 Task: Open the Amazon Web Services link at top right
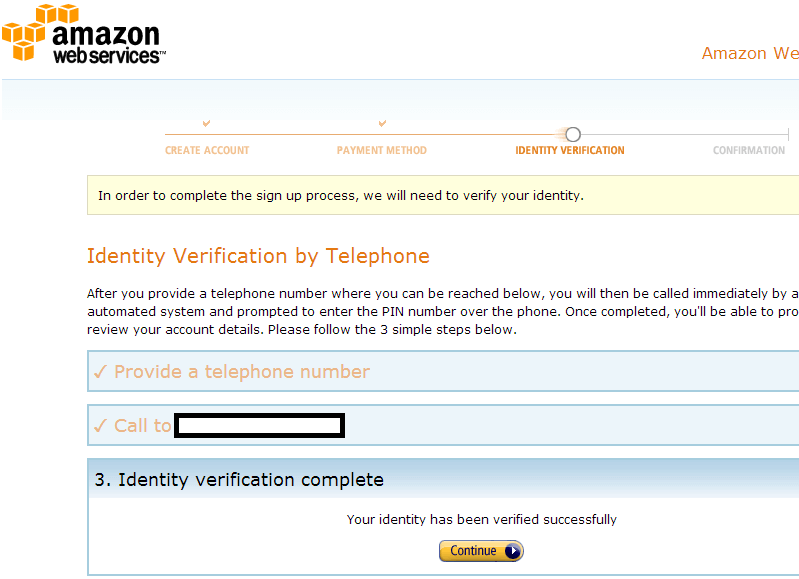(750, 54)
